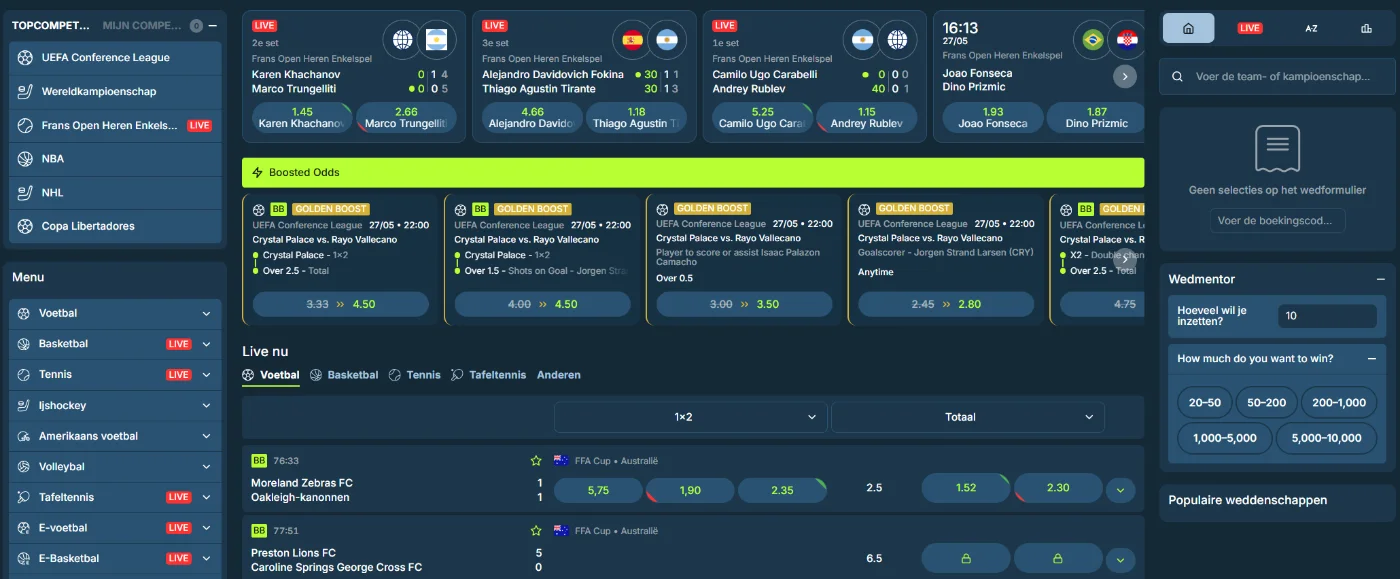Expand the Tafeltennis menu row
Viewport: 1400px width, 579px height.
click(x=116, y=497)
